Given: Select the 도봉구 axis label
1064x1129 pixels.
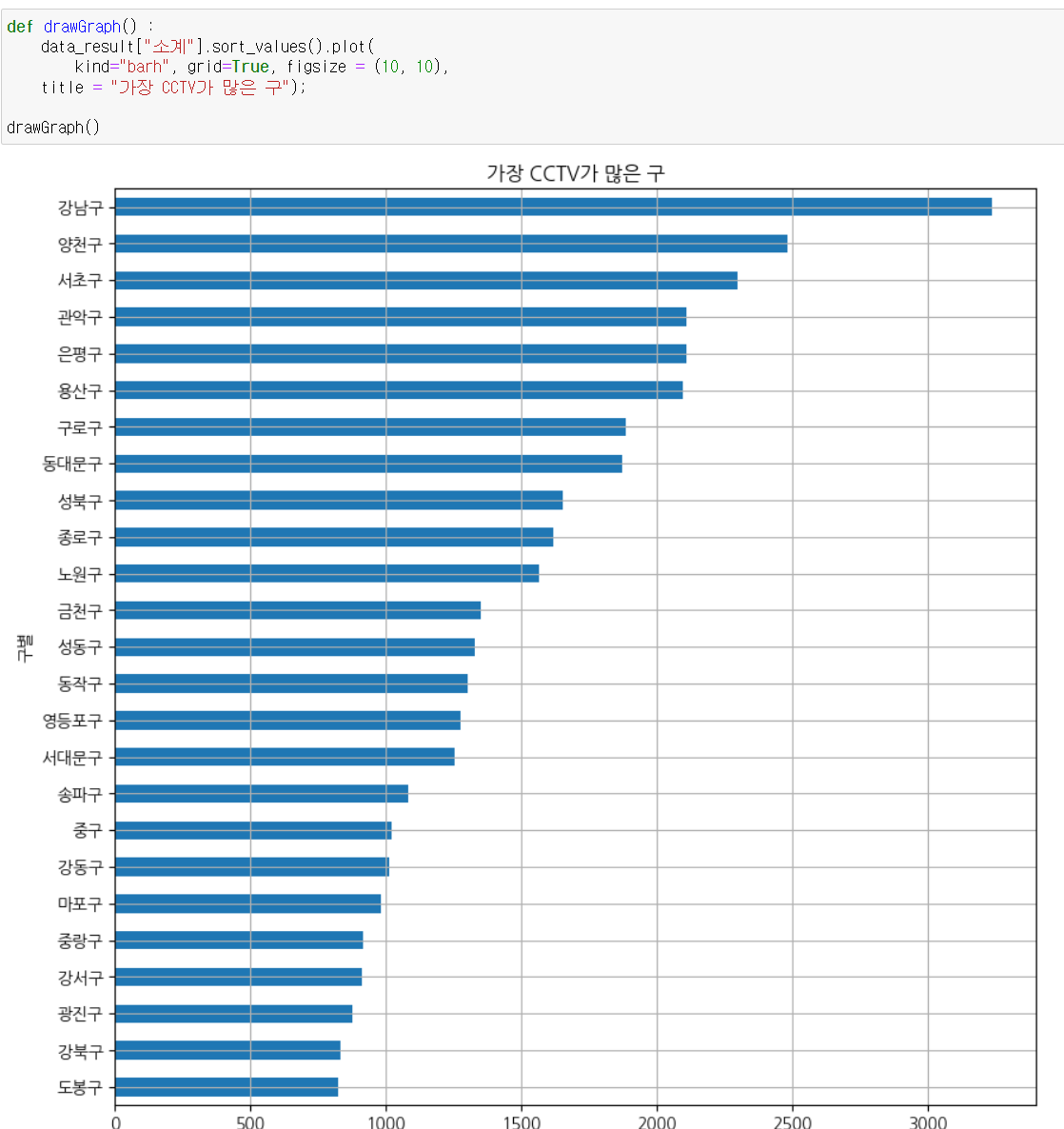Looking at the screenshot, I should [x=81, y=1087].
